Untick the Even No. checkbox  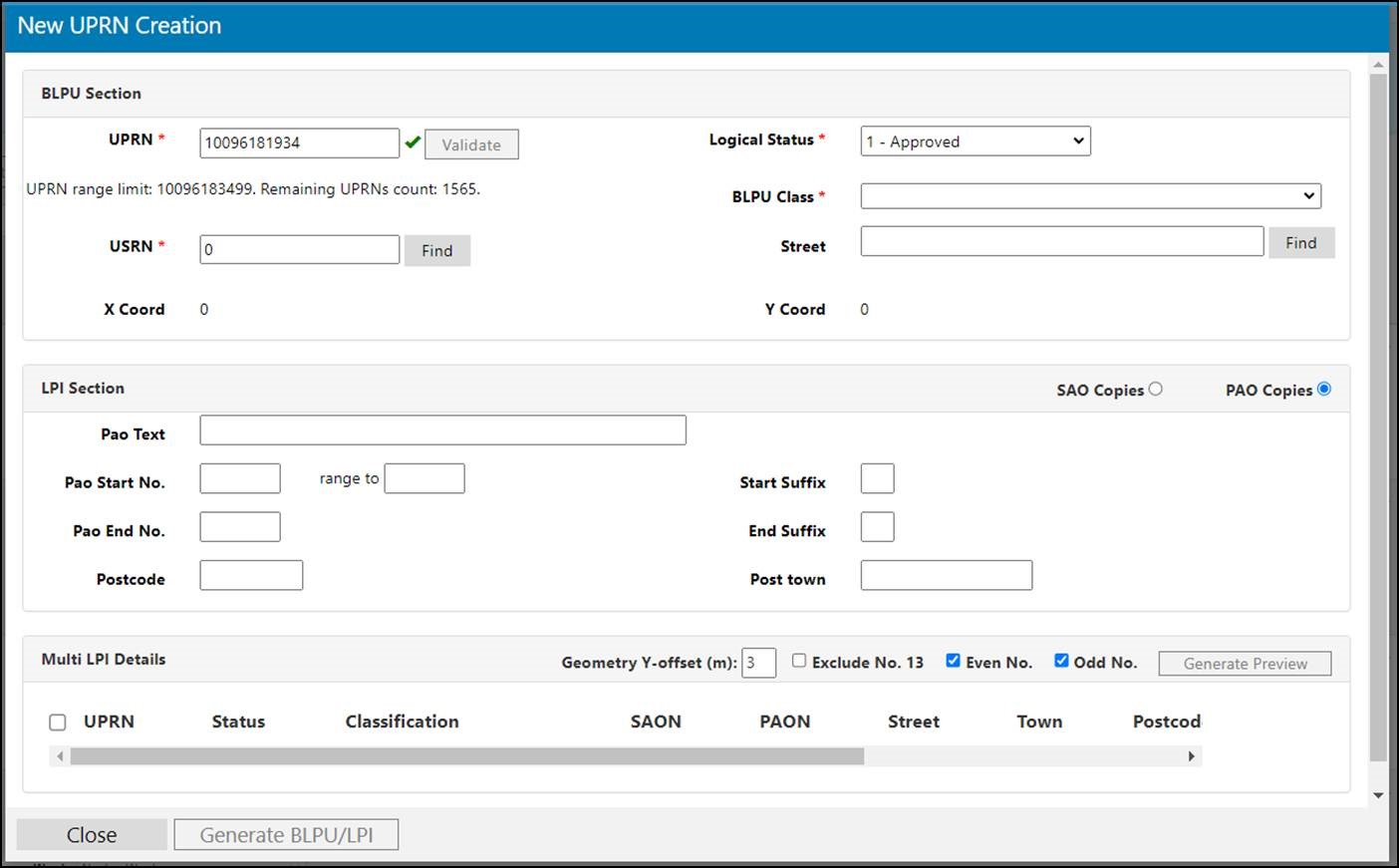click(953, 661)
